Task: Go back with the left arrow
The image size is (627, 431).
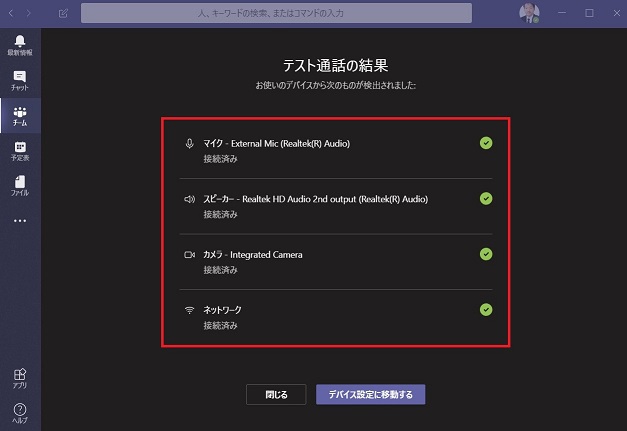Action: pos(11,13)
